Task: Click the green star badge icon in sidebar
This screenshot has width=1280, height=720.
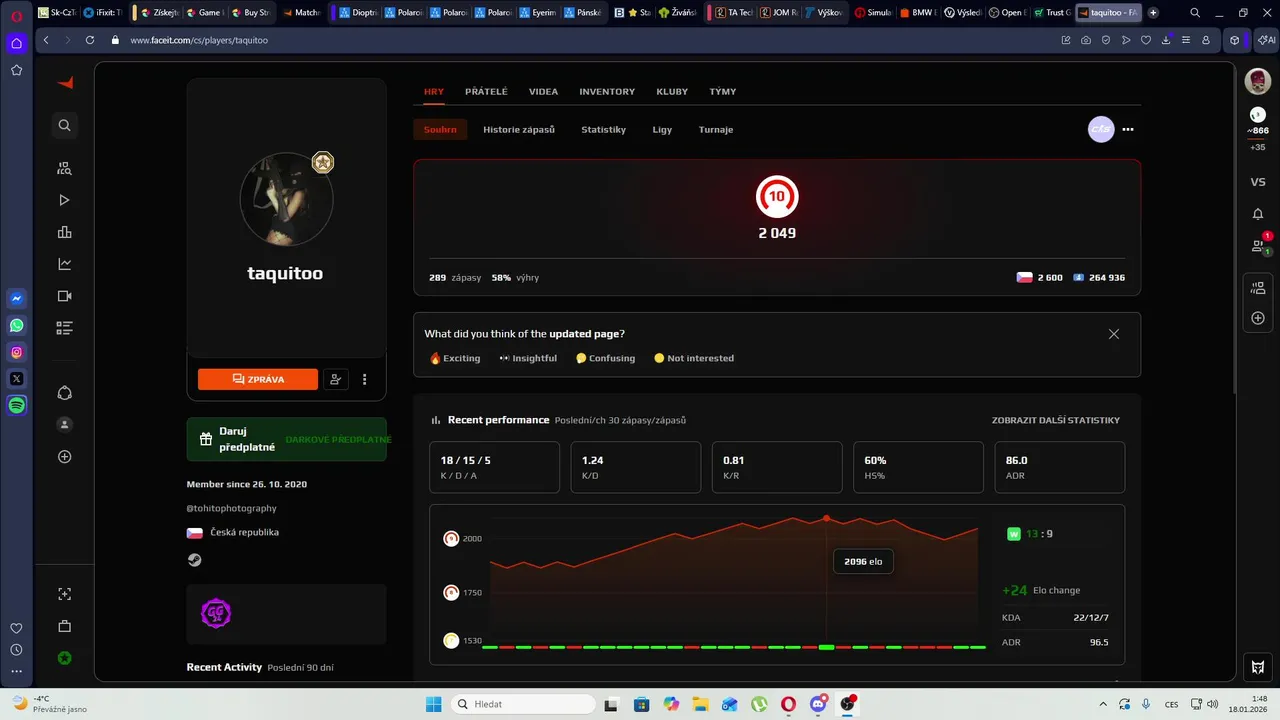Action: click(65, 658)
